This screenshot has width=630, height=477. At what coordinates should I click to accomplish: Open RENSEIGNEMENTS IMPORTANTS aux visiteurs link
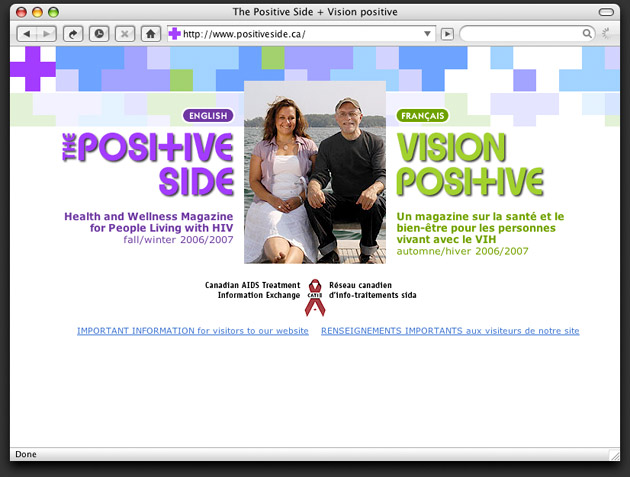pos(450,331)
